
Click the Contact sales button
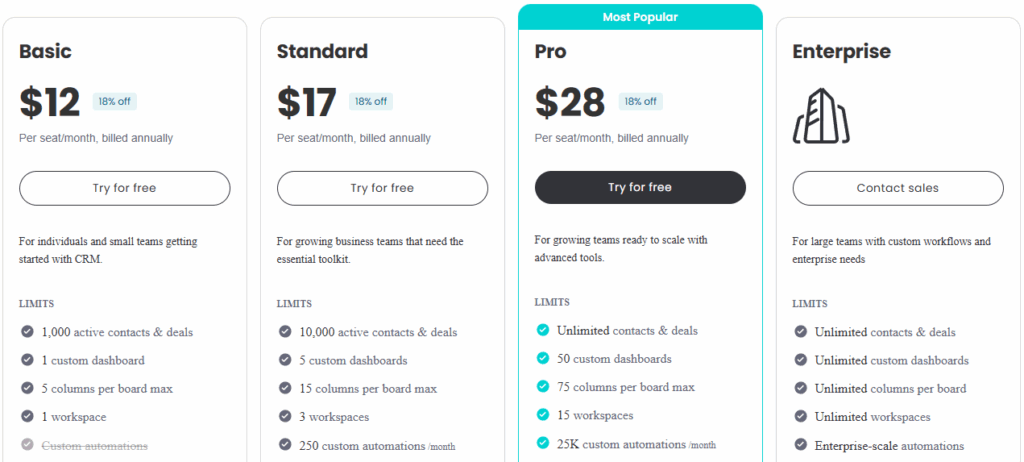[898, 188]
